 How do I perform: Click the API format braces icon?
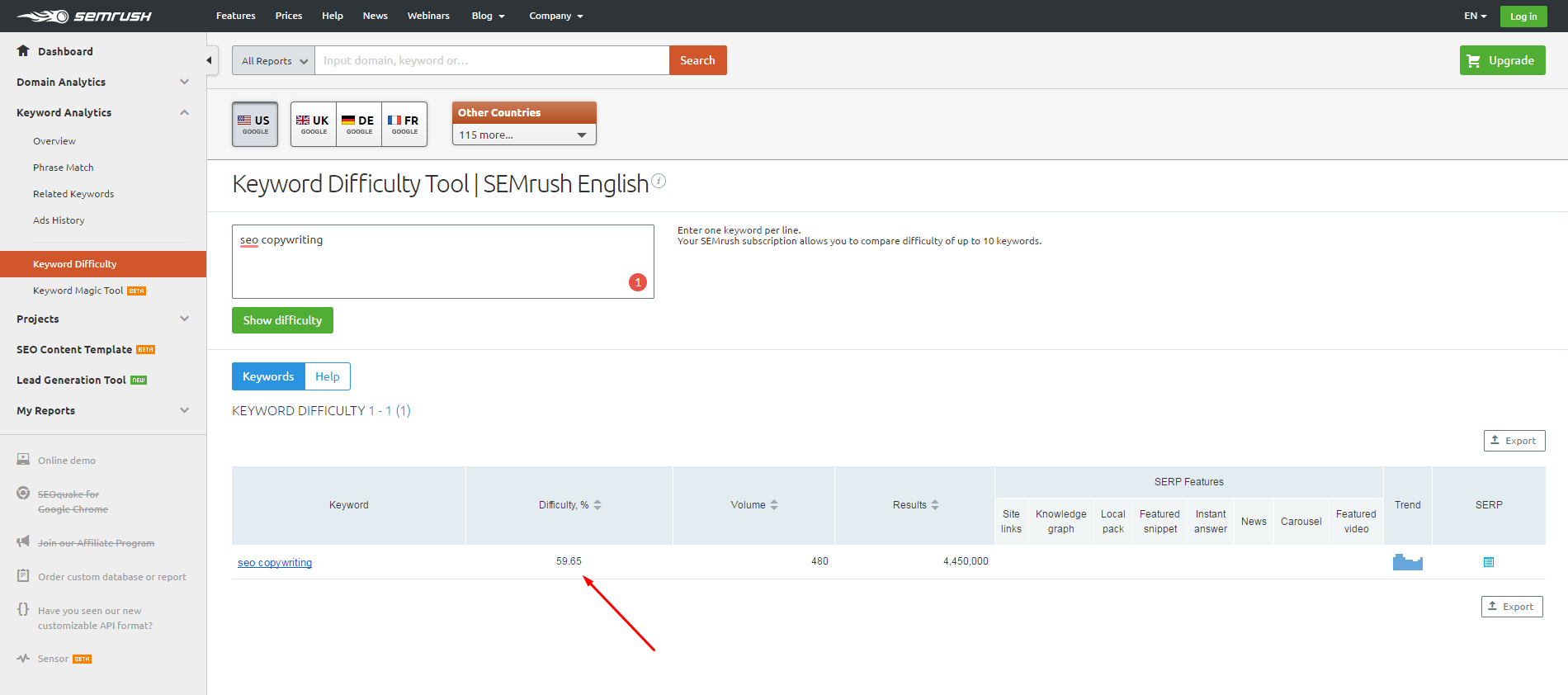click(23, 610)
